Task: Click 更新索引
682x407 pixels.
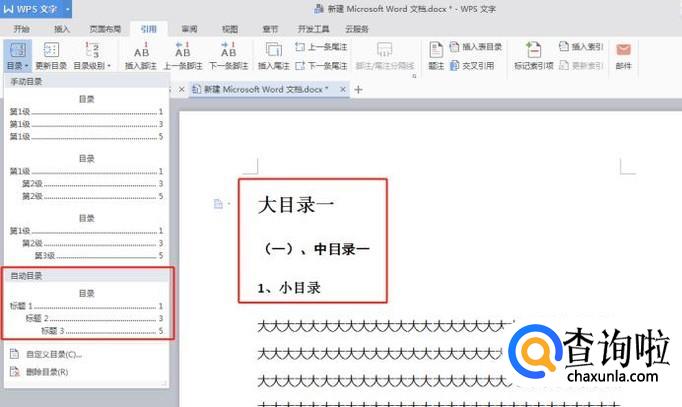Action: pyautogui.click(x=582, y=66)
